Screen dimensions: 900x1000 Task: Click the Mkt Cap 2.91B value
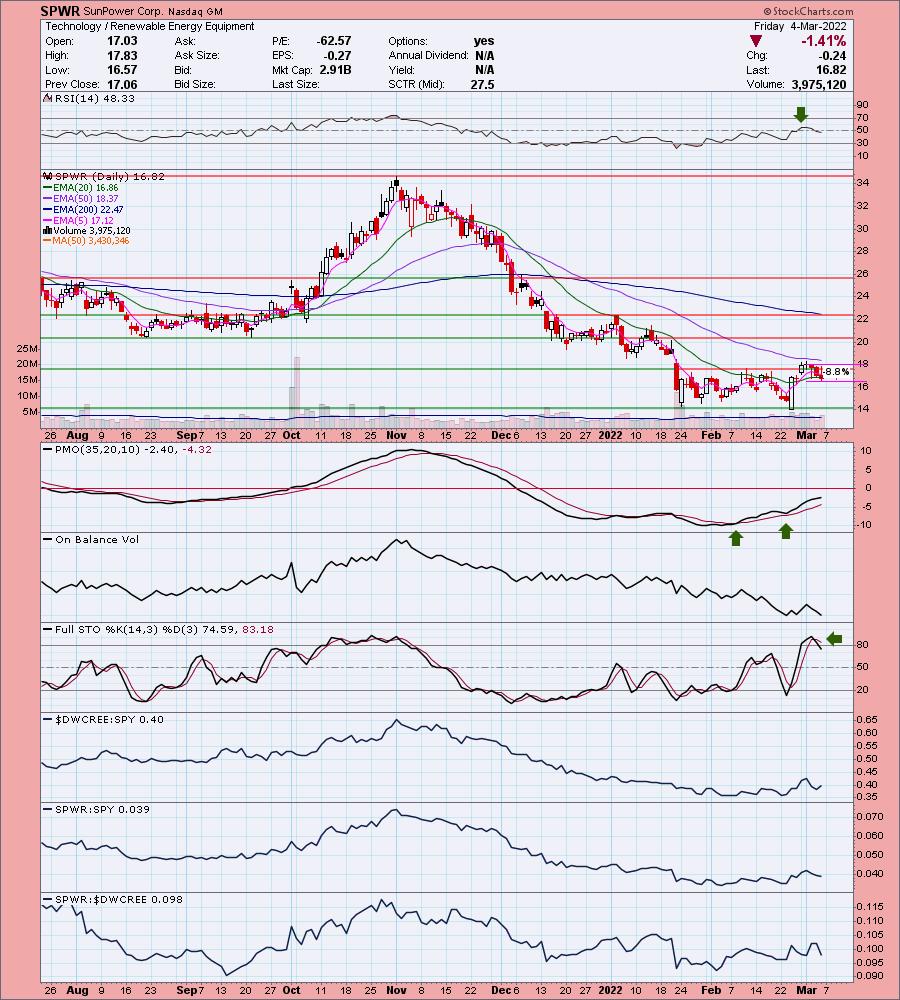click(x=336, y=70)
